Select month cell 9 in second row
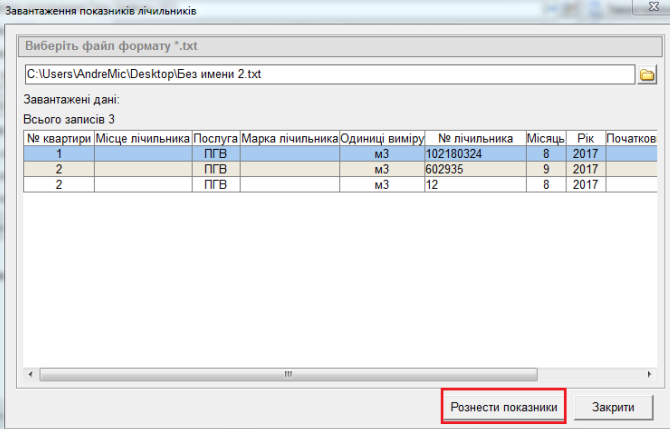The image size is (670, 429). [x=546, y=170]
